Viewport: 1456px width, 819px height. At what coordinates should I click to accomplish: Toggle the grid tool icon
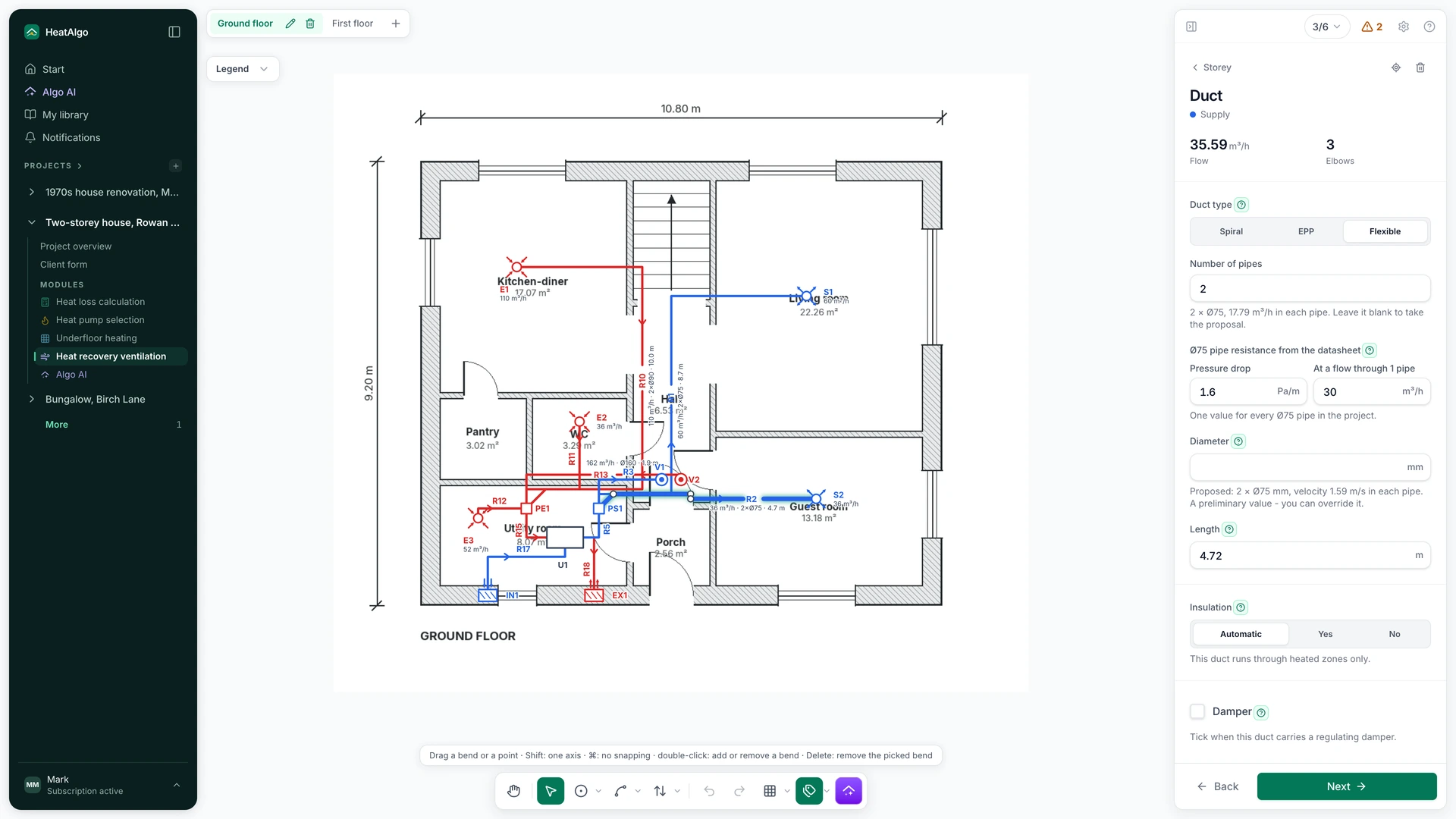click(x=770, y=791)
